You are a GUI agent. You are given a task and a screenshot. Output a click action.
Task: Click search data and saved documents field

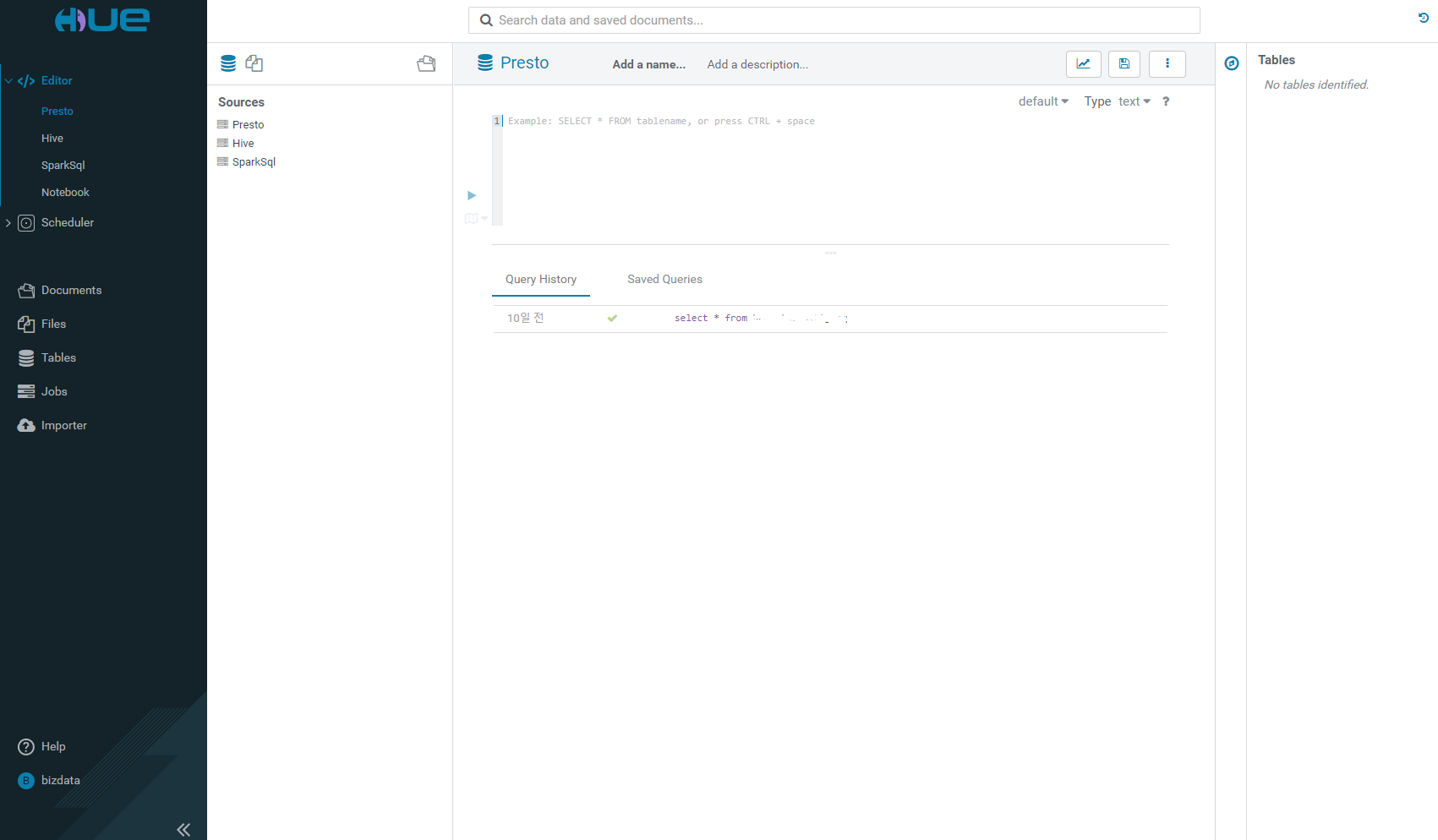[834, 20]
